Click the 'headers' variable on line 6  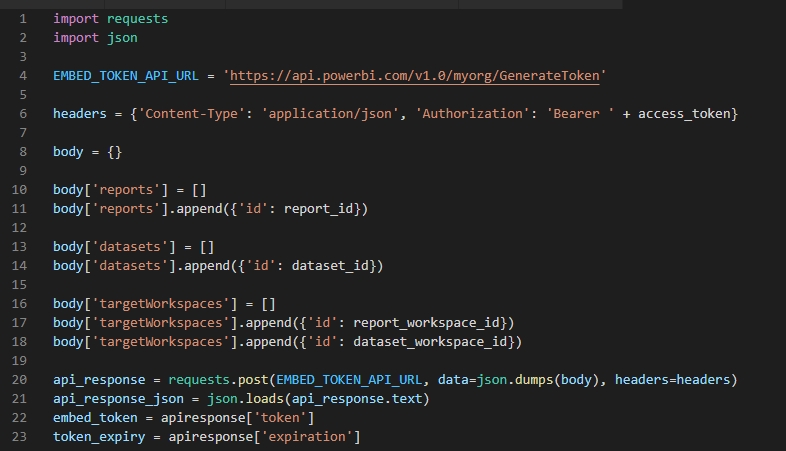[80, 114]
